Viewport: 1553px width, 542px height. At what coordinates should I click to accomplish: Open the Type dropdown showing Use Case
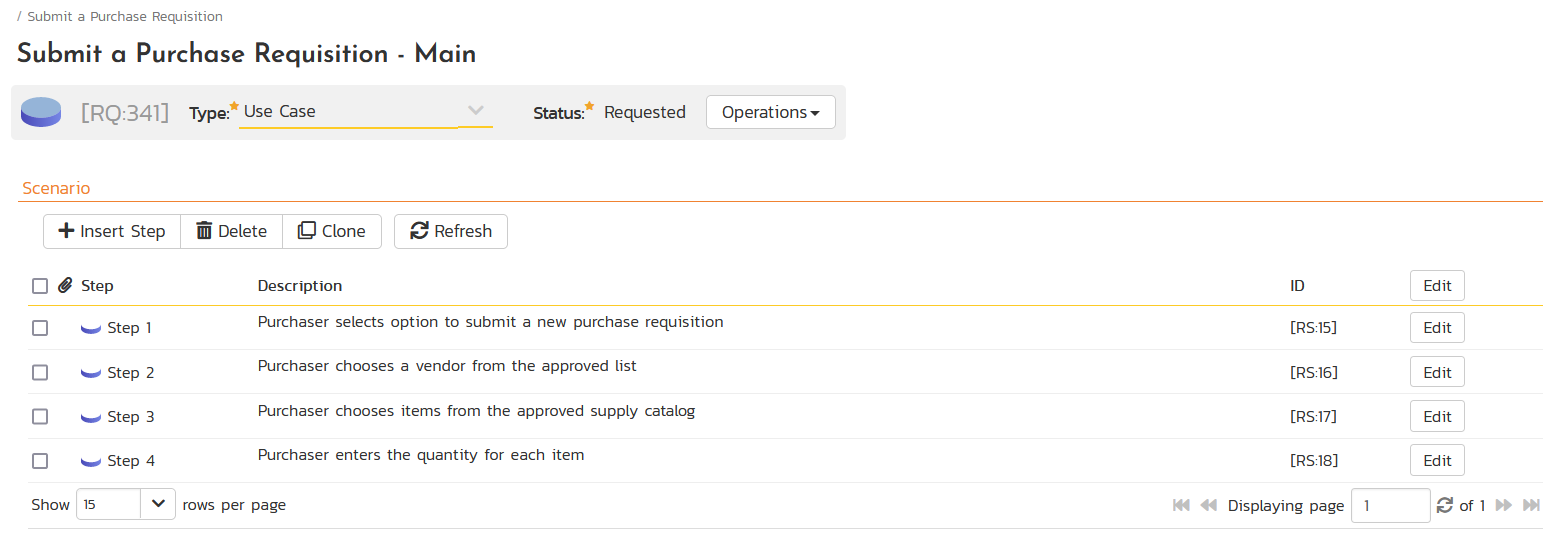point(365,112)
